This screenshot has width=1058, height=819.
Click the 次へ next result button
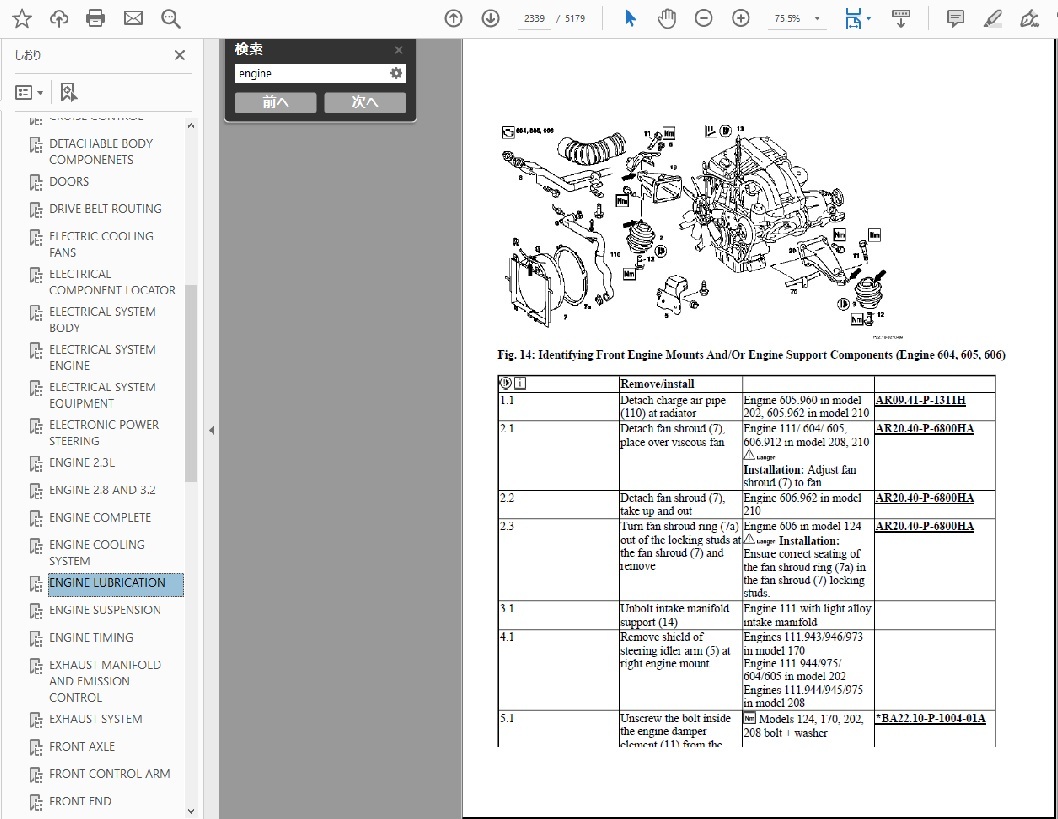365,103
